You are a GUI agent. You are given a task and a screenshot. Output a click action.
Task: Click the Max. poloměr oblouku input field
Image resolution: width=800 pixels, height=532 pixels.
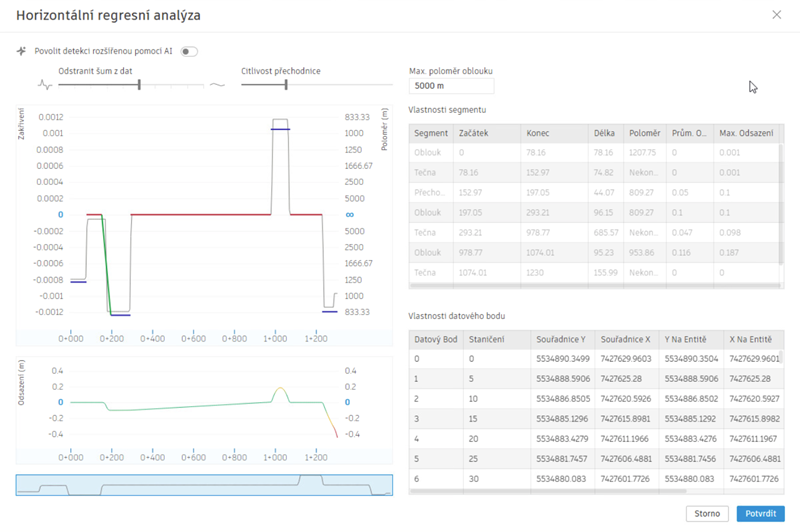click(451, 86)
